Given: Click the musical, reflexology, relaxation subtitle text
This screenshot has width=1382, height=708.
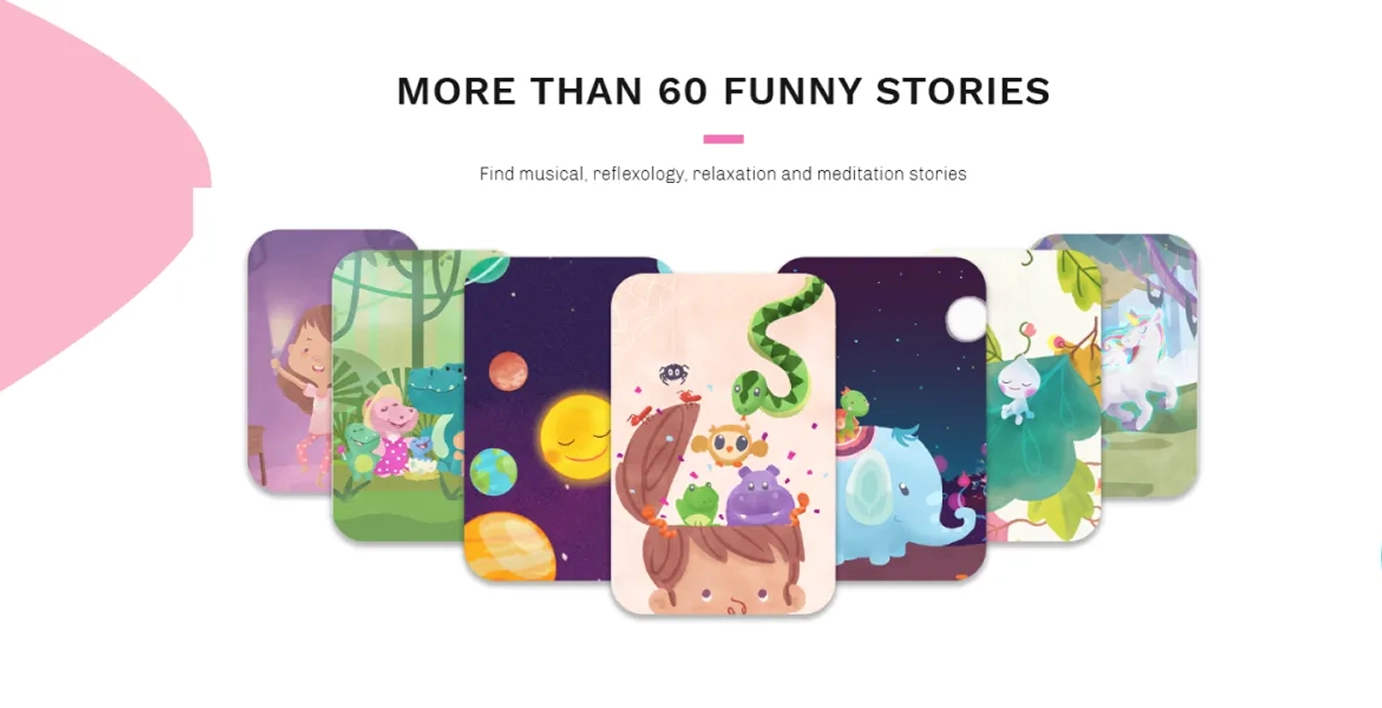Looking at the screenshot, I should pos(723,174).
